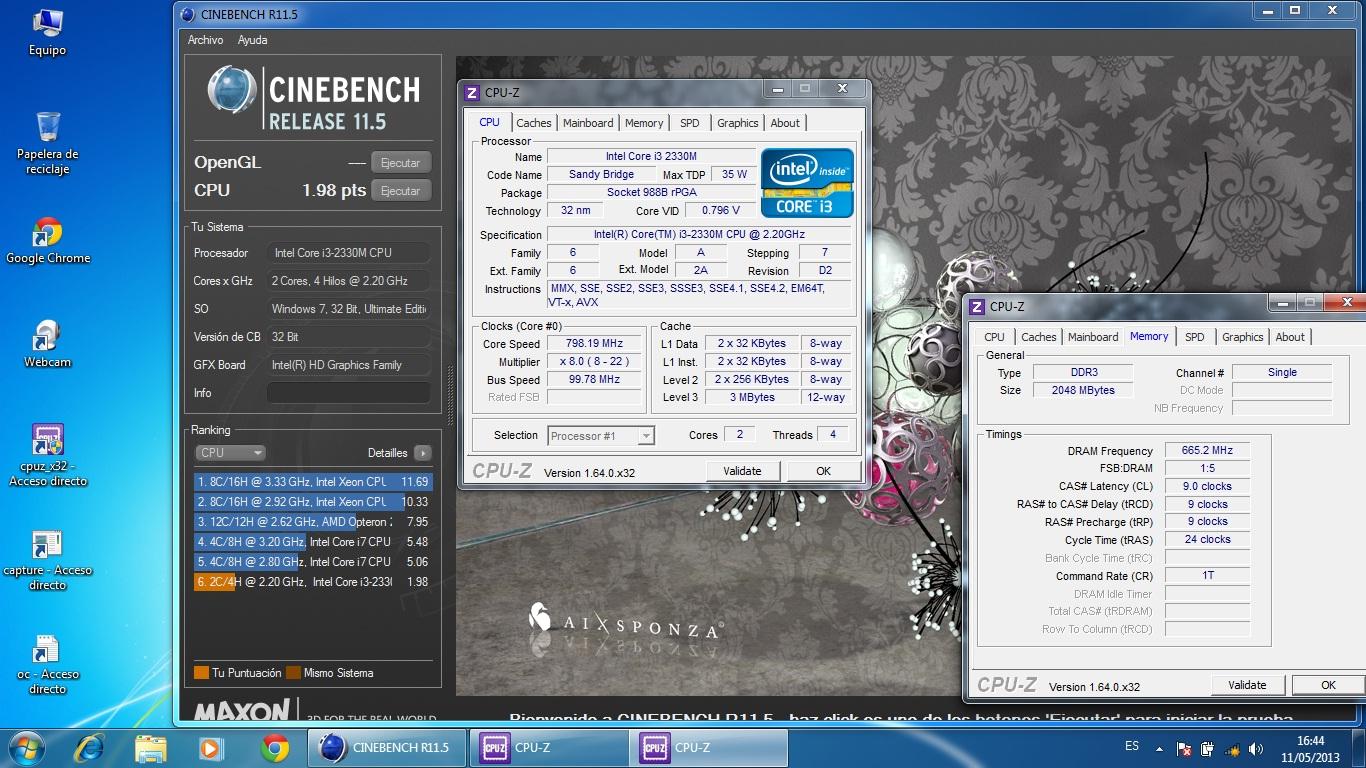Screen dimensions: 1366x768
Task: Click the Name field Intel Core i3 2330M
Action: point(651,157)
